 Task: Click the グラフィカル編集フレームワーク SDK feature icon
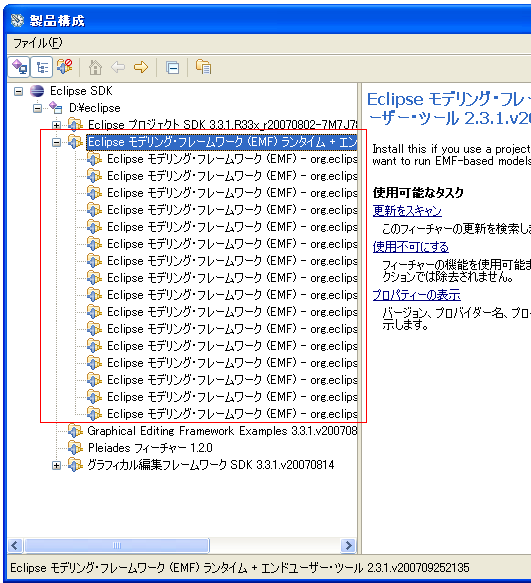tap(75, 465)
